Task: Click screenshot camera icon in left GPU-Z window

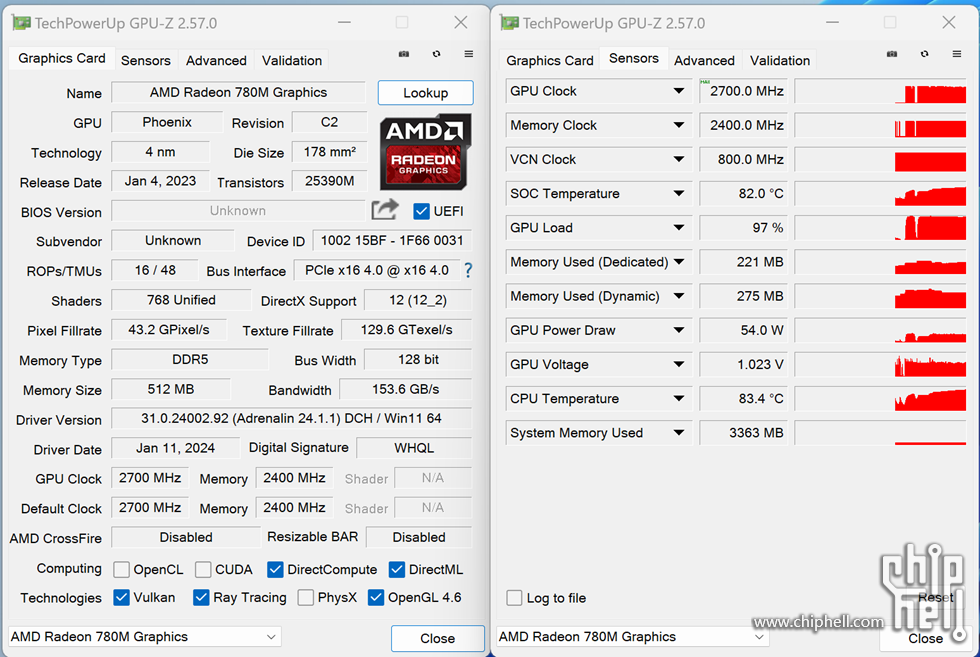Action: pos(404,54)
